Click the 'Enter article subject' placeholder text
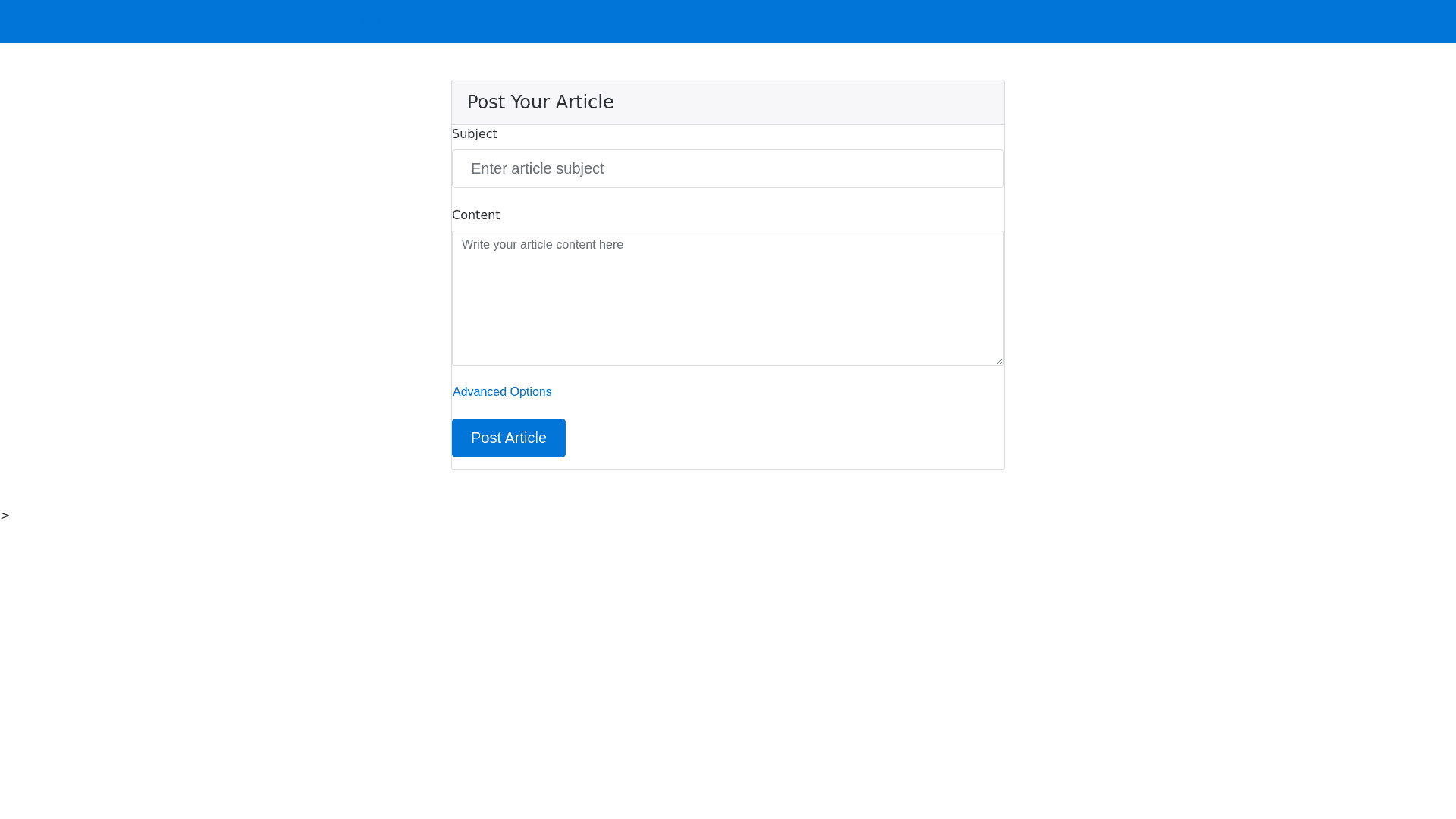Viewport: 1456px width, 819px height. (x=537, y=168)
